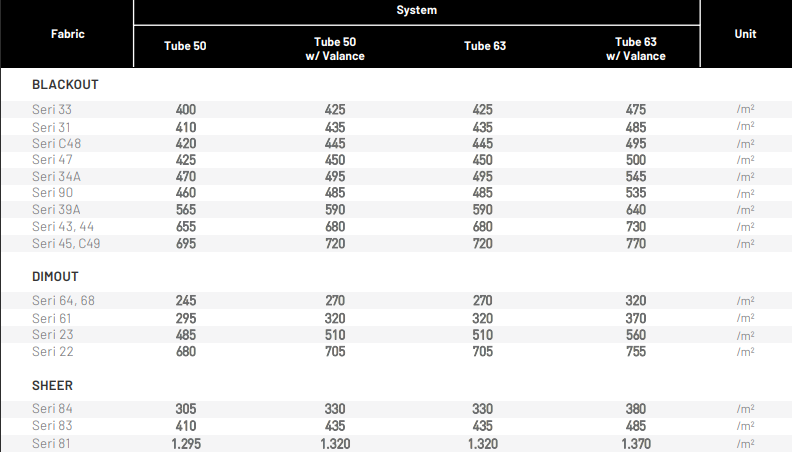Select the Seri 84 row label

53,409
